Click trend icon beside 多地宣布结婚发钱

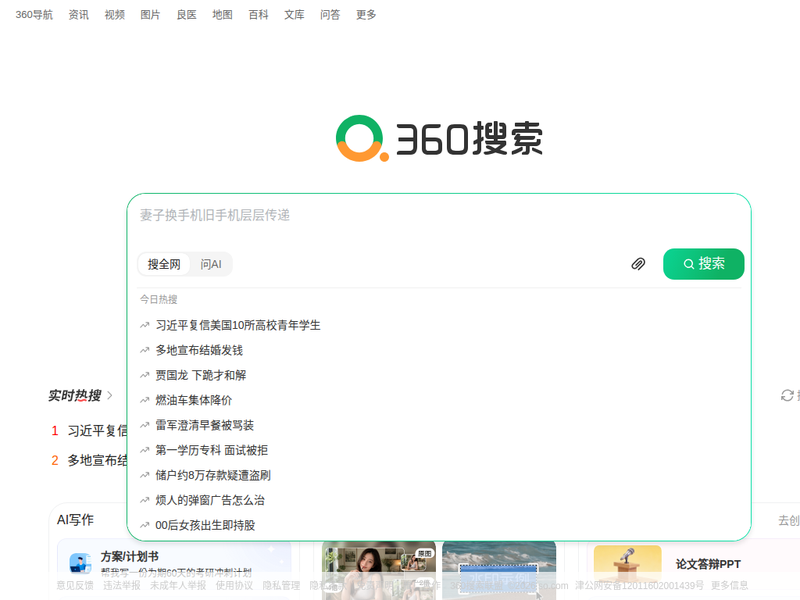144,351
